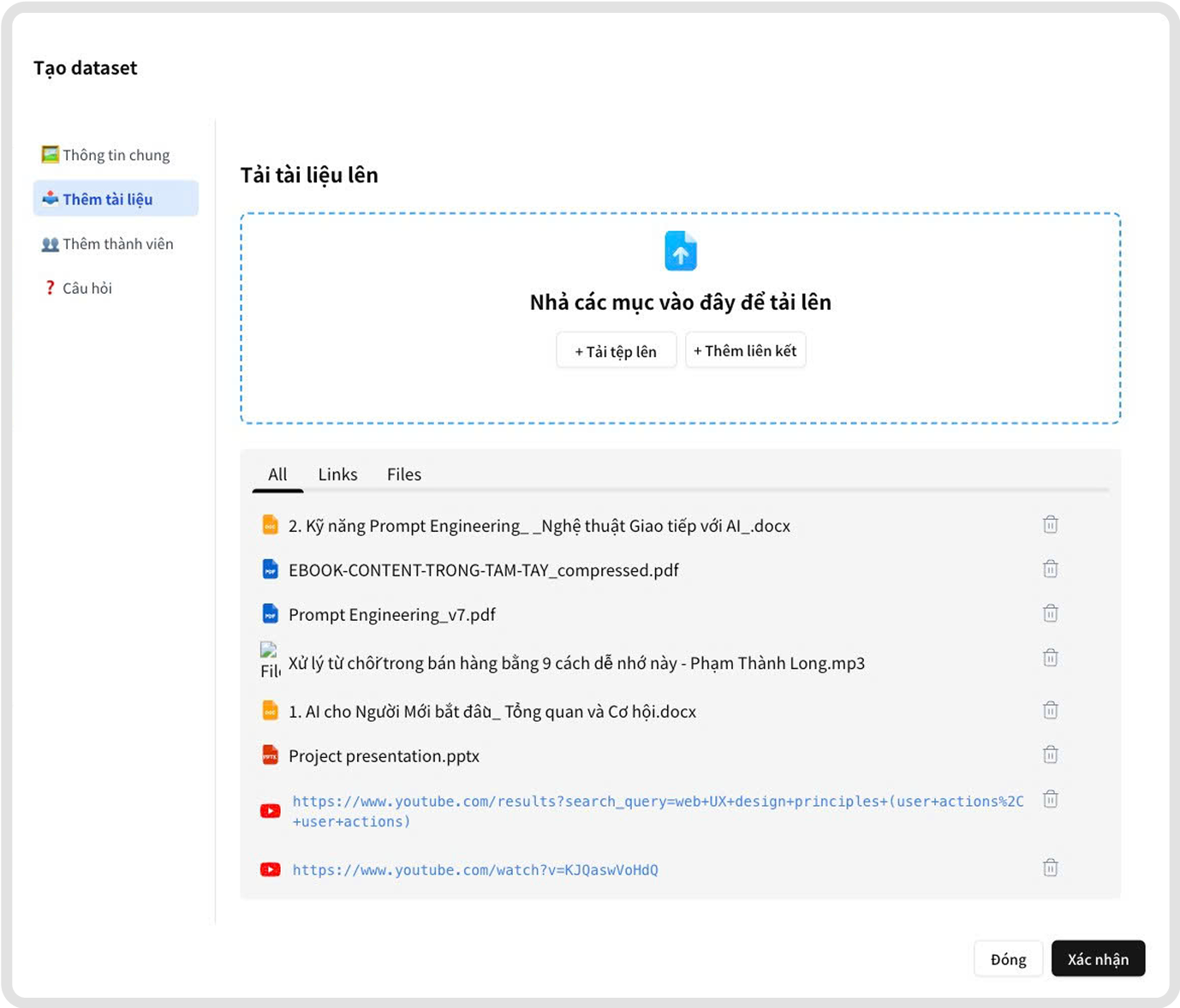Delete the YouTube search_query link via its trash icon

pyautogui.click(x=1050, y=799)
